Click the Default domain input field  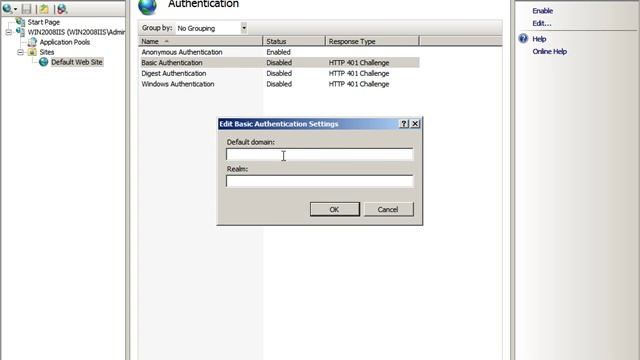[x=320, y=154]
